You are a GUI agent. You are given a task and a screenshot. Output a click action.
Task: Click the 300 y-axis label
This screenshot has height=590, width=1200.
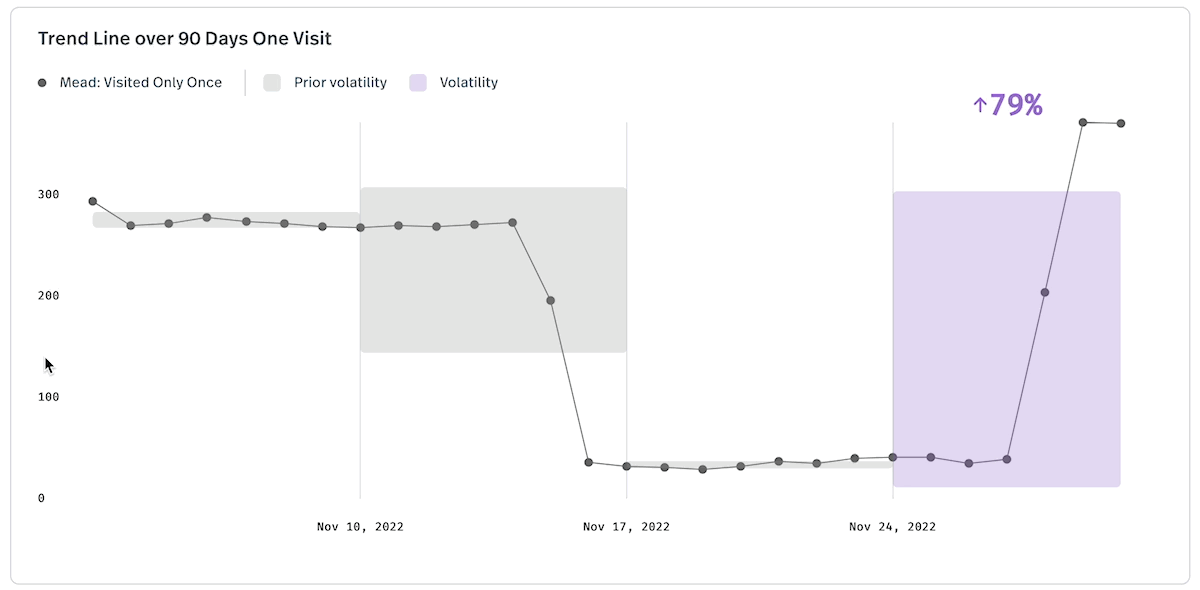(48, 194)
